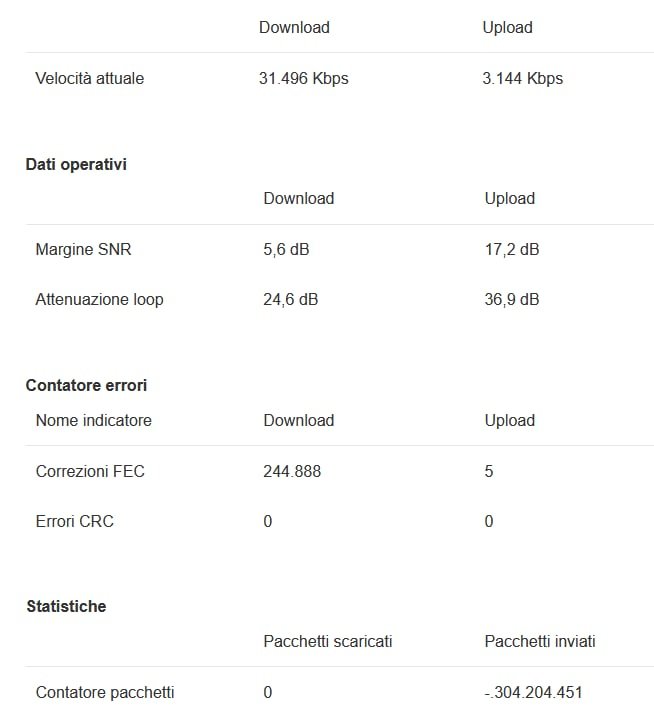Click the Pacchetti inviati column header
This screenshot has width=654, height=721.
(540, 641)
